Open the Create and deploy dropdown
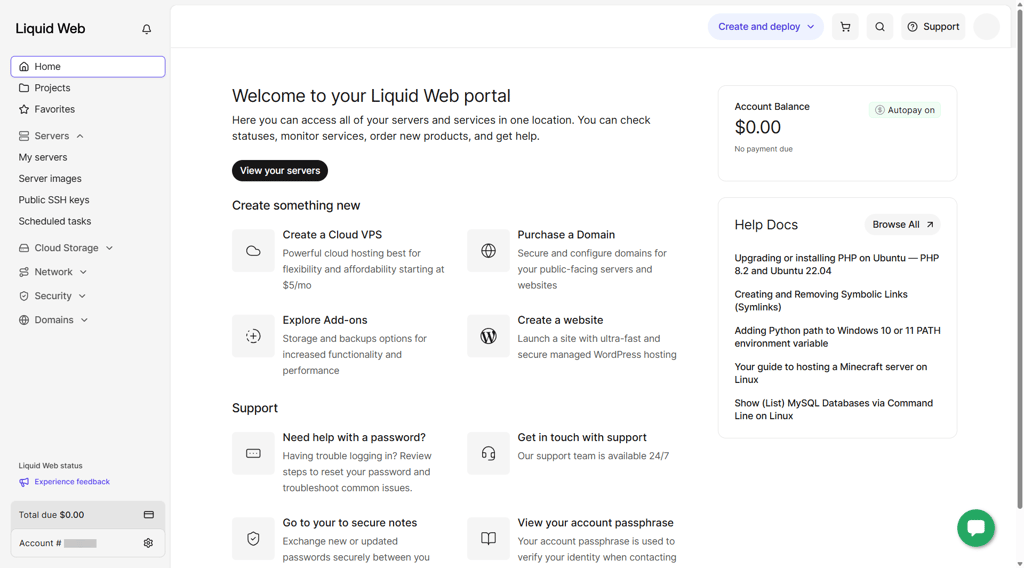Screen dimensions: 1024x568 (765, 27)
